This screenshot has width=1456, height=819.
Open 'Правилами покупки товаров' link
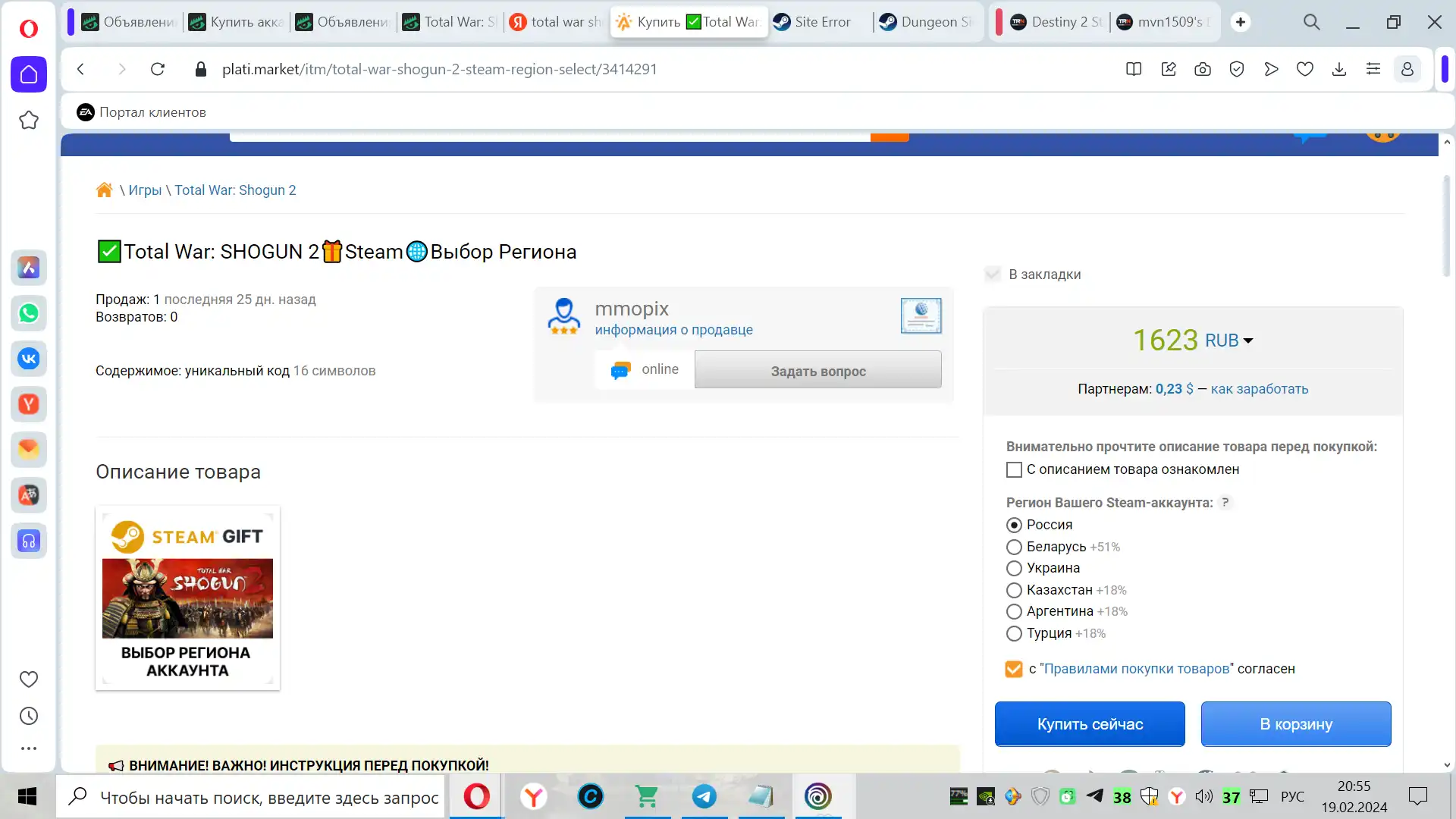1136,669
